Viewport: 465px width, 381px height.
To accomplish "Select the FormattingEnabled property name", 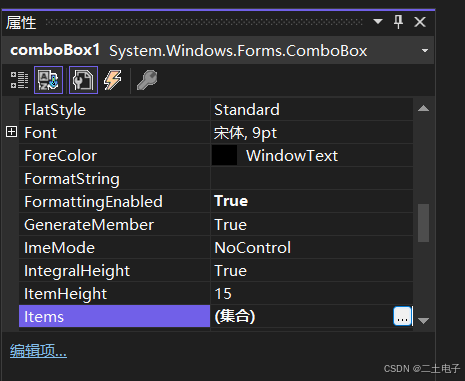I will pos(93,202).
